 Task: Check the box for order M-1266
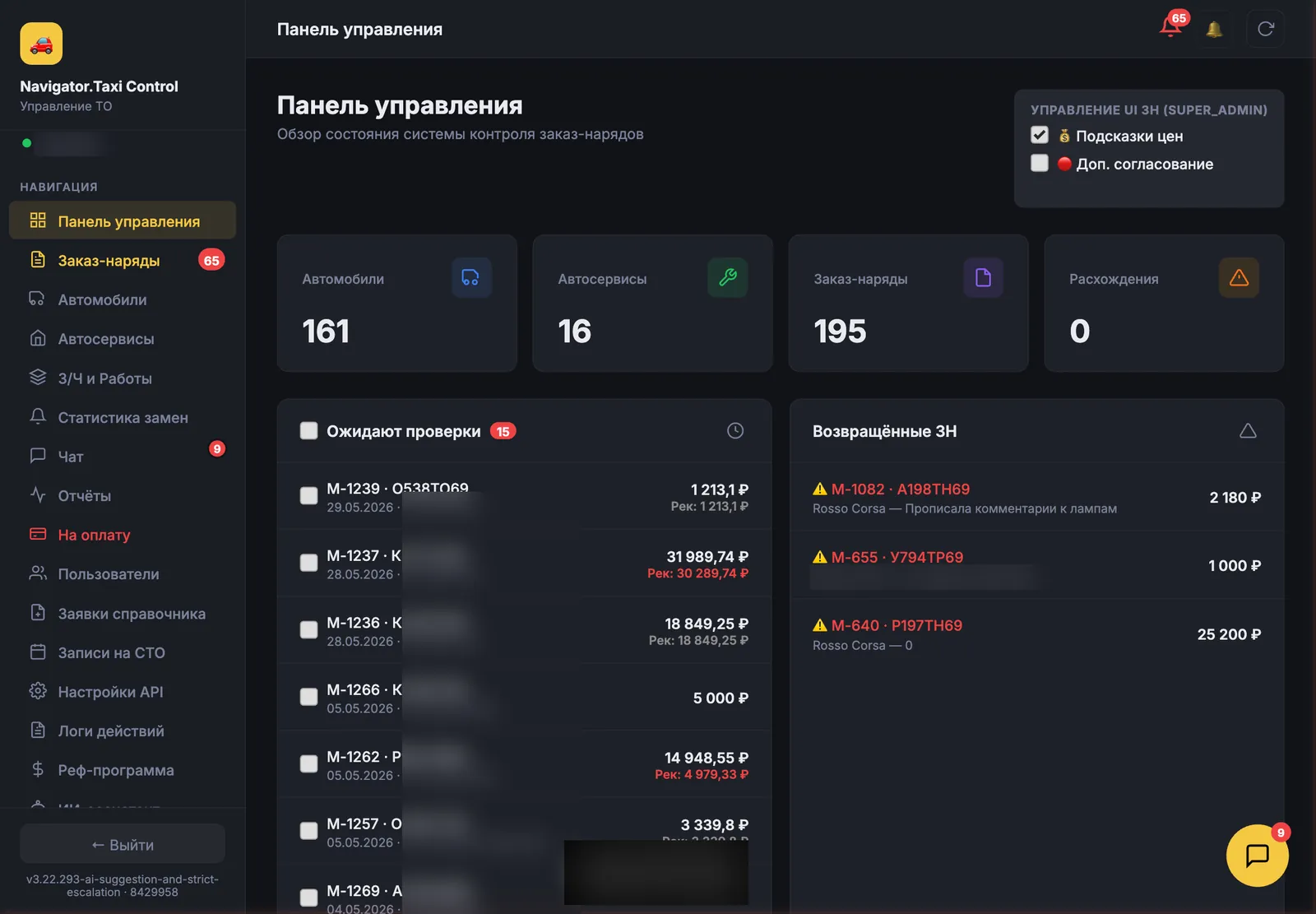(308, 697)
